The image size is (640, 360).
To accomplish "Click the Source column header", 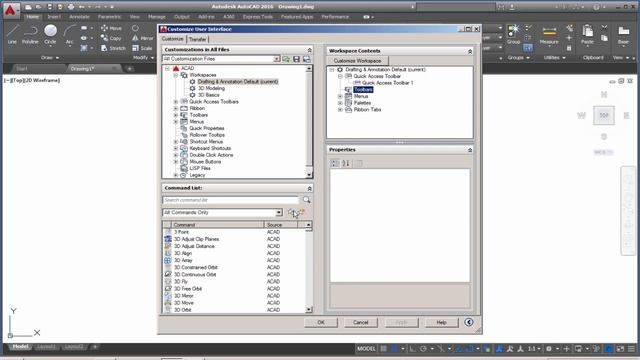I will tap(281, 225).
